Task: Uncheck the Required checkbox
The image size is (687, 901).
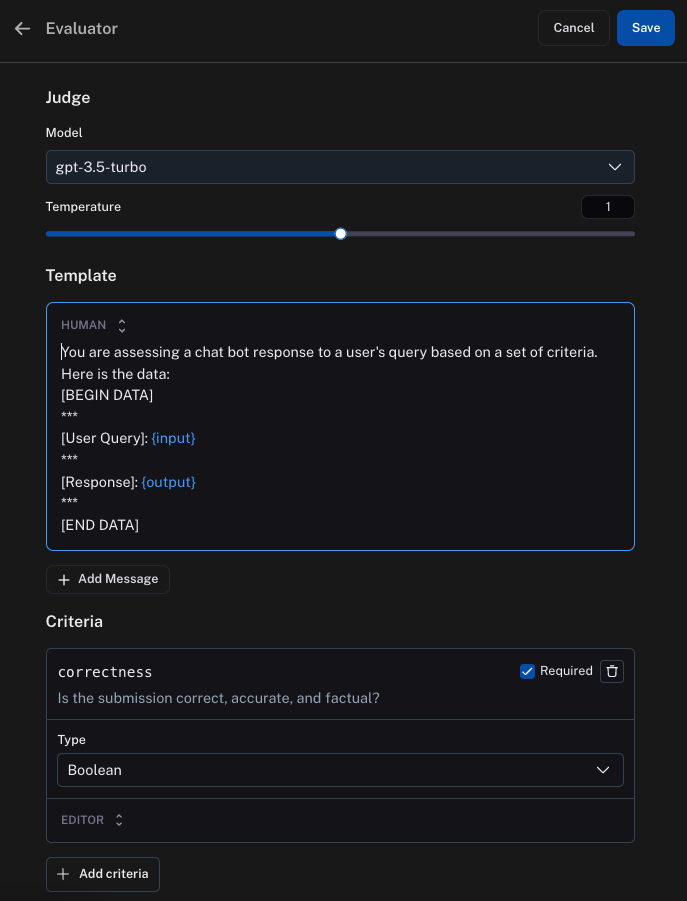Action: coord(527,671)
